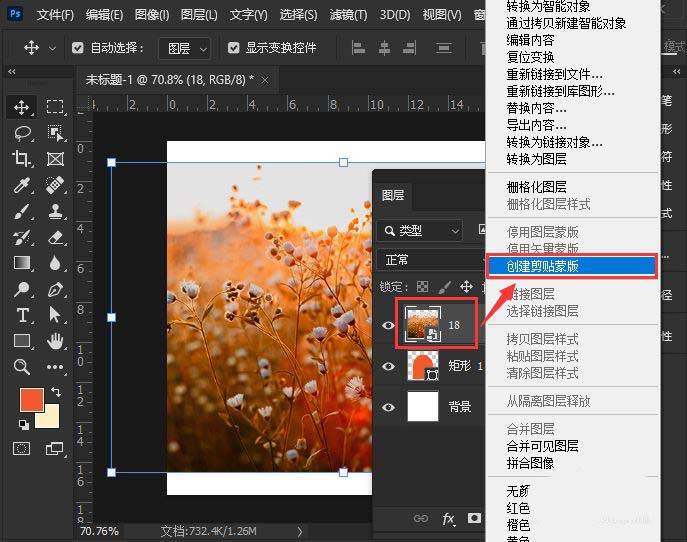Close the 未标题-1 document tab
Screen dimensions: 687x542
click(265, 80)
